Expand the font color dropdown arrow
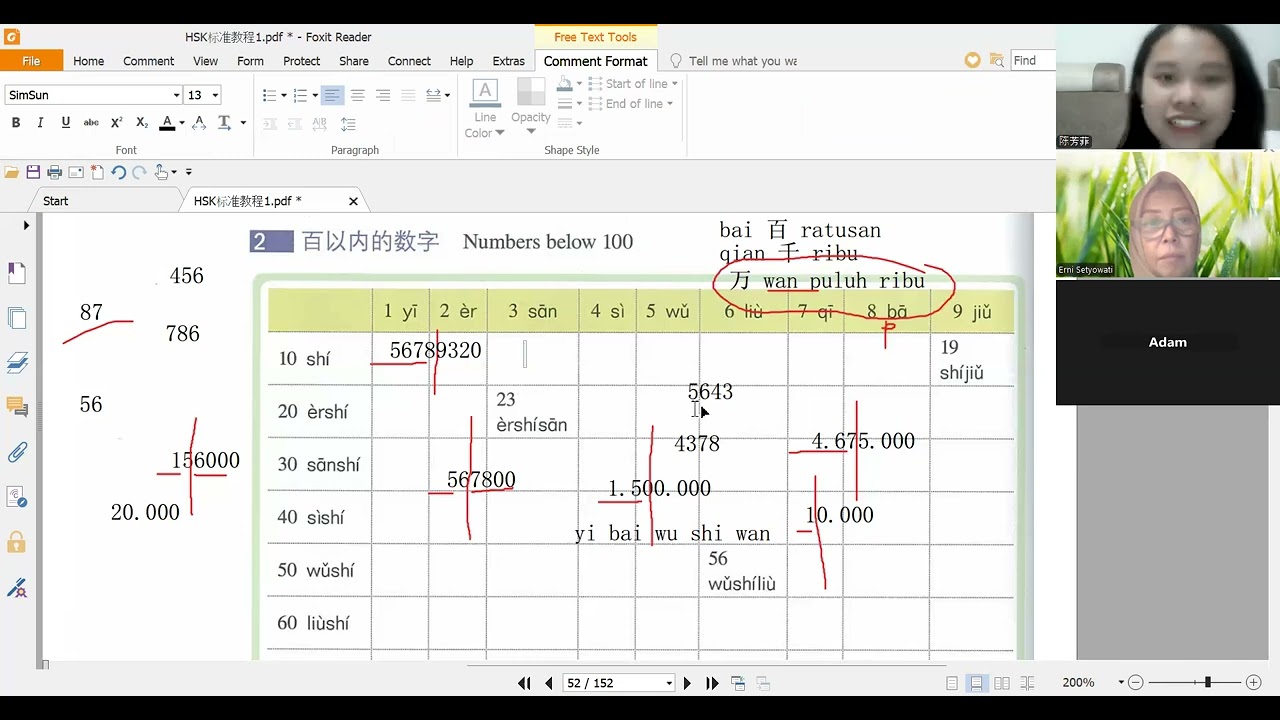 (182, 123)
